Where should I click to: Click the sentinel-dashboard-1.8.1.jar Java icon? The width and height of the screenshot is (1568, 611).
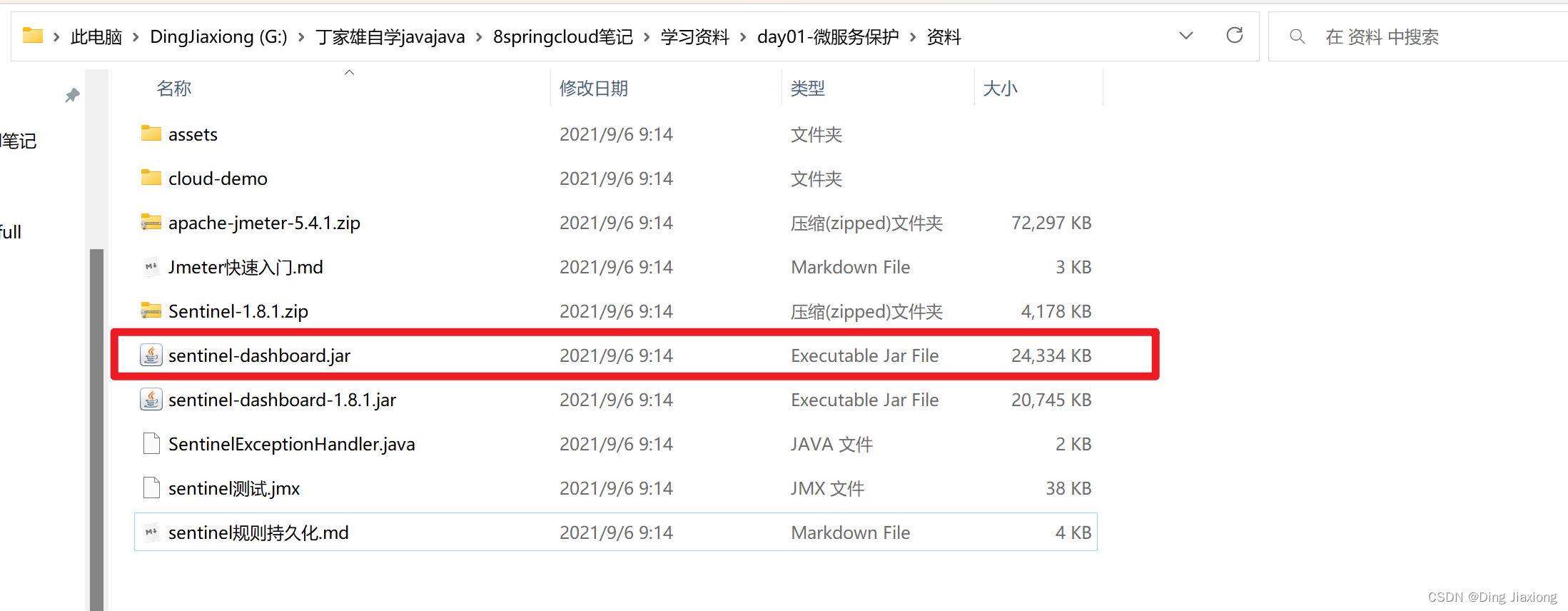[x=151, y=399]
